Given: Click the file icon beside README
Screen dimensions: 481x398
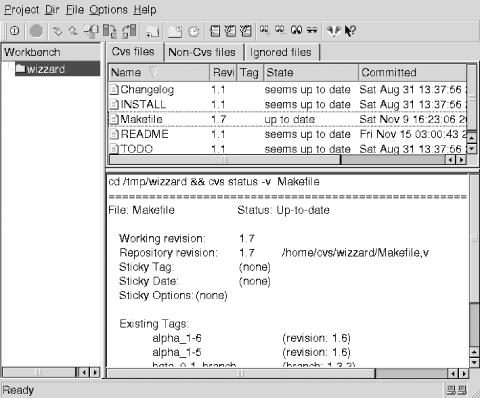Looking at the screenshot, I should tap(114, 134).
